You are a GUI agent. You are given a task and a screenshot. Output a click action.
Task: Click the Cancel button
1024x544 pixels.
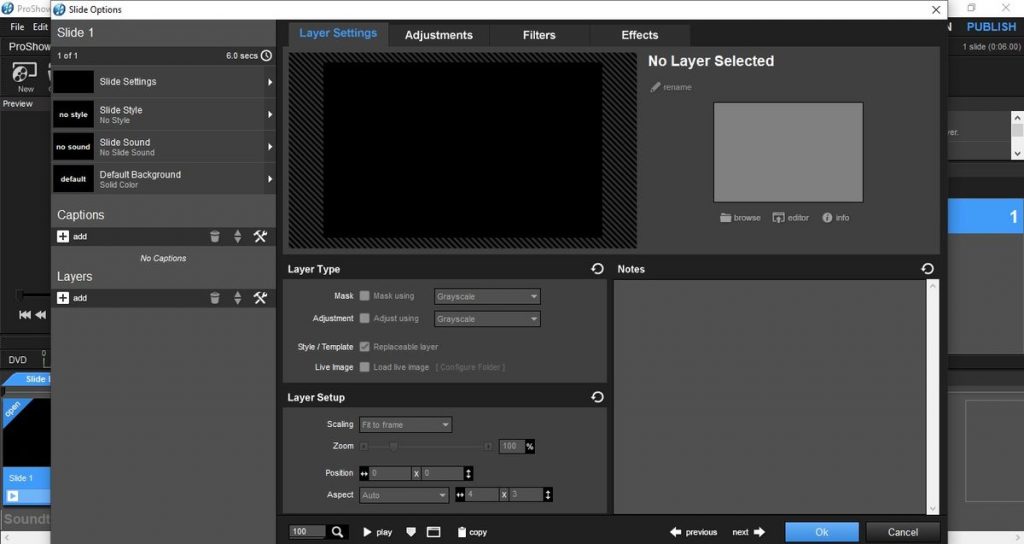903,532
